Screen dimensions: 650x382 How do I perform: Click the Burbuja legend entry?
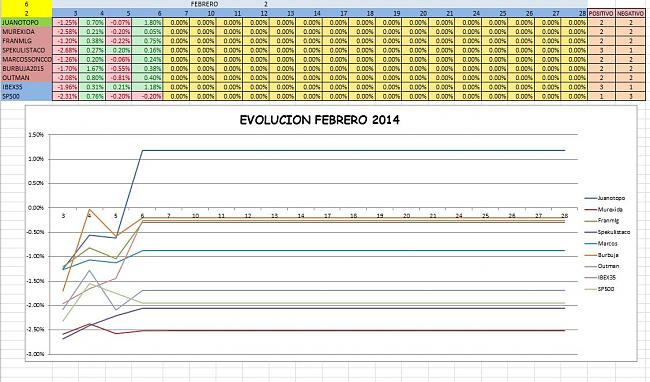(601, 255)
